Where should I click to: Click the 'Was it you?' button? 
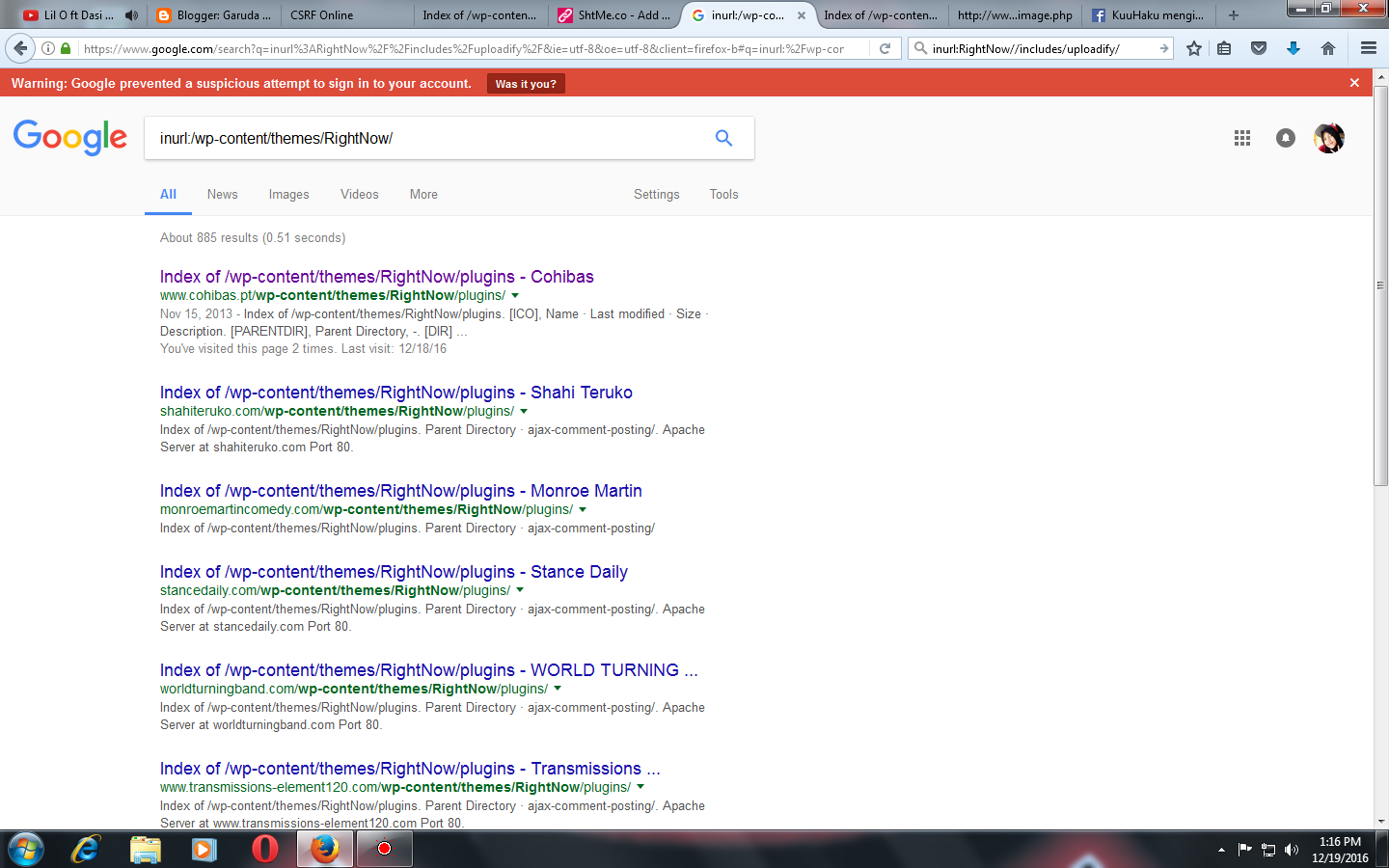pyautogui.click(x=526, y=84)
